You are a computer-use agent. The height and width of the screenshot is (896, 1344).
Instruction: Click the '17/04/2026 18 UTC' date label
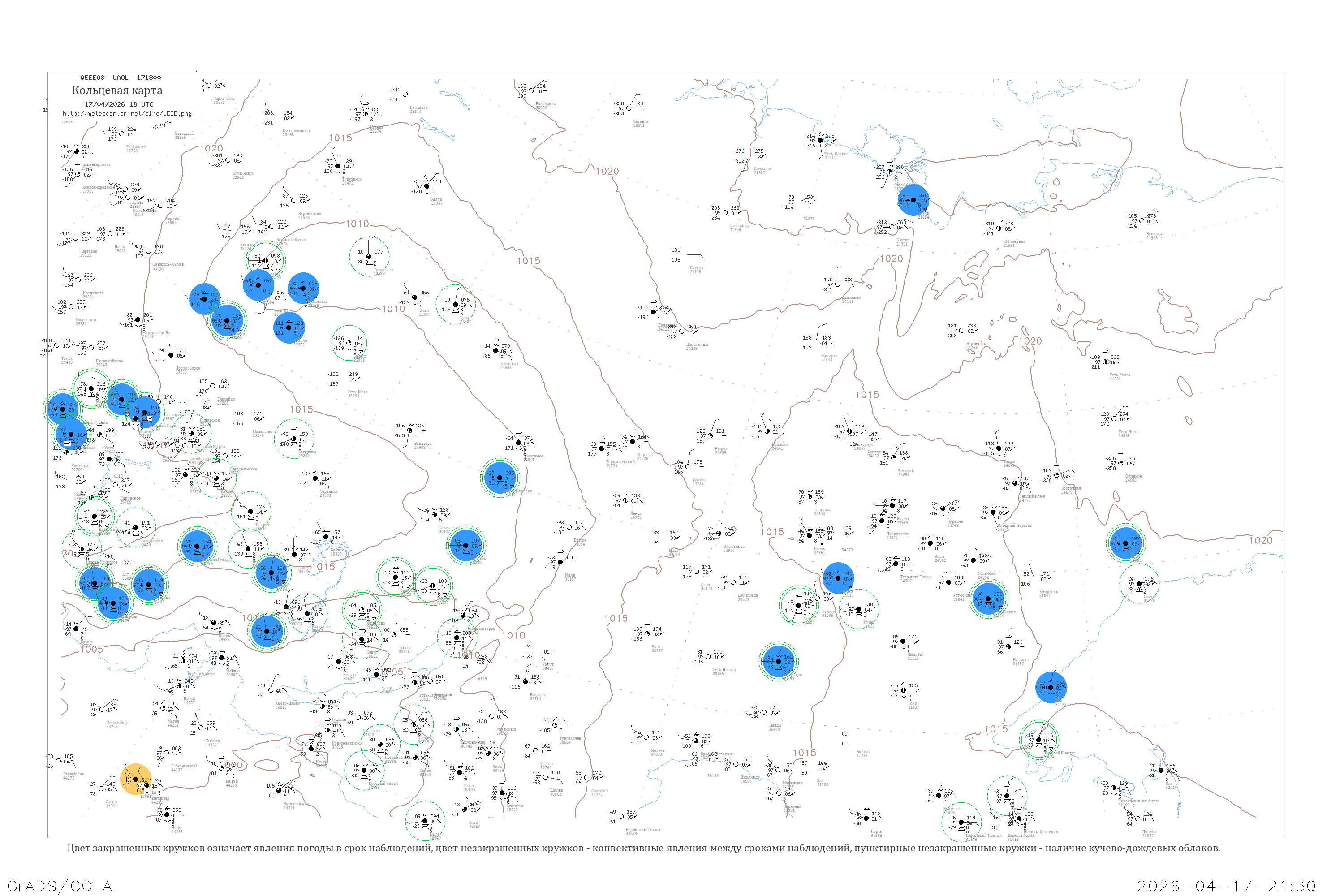pos(119,104)
